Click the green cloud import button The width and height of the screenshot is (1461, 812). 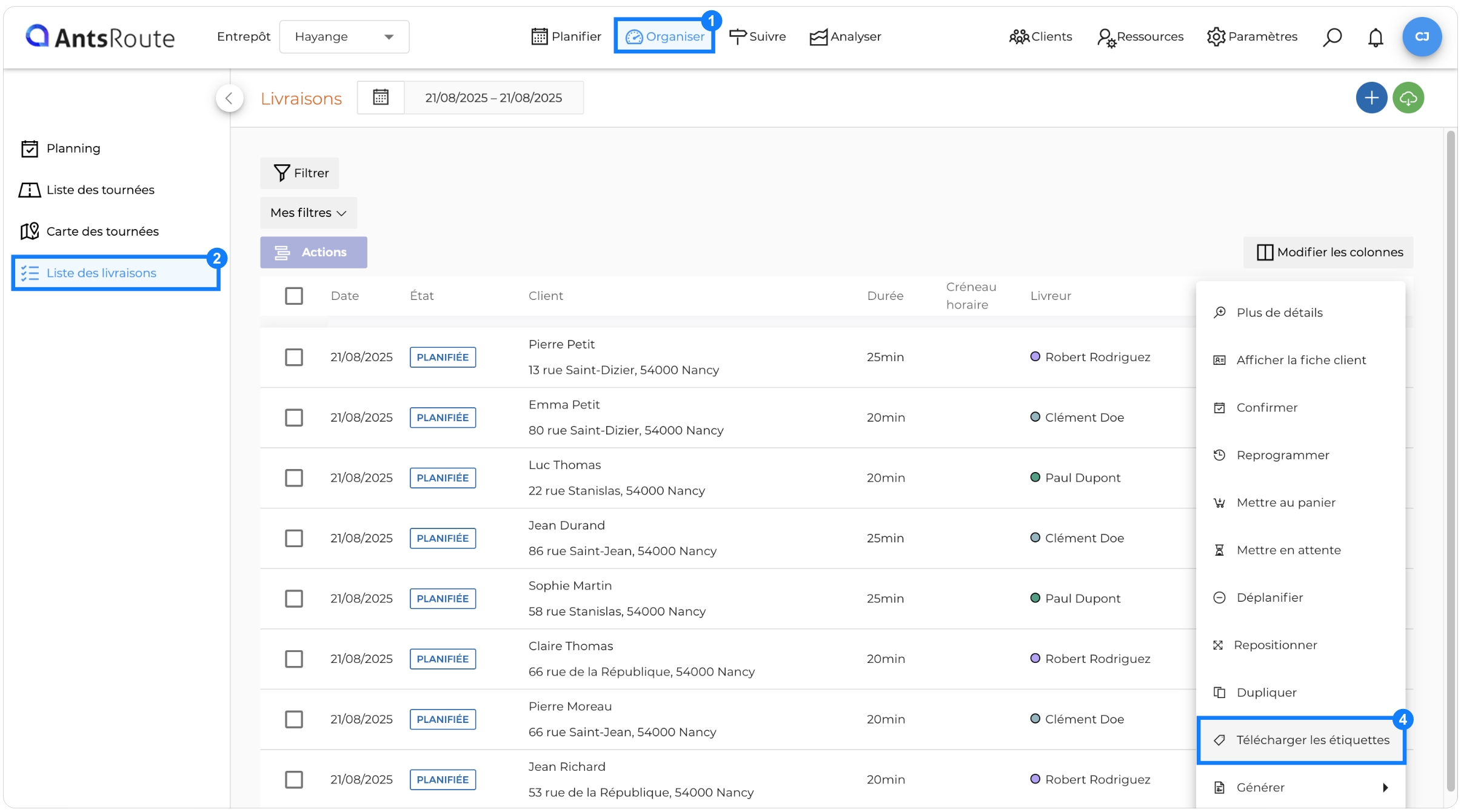point(1408,98)
